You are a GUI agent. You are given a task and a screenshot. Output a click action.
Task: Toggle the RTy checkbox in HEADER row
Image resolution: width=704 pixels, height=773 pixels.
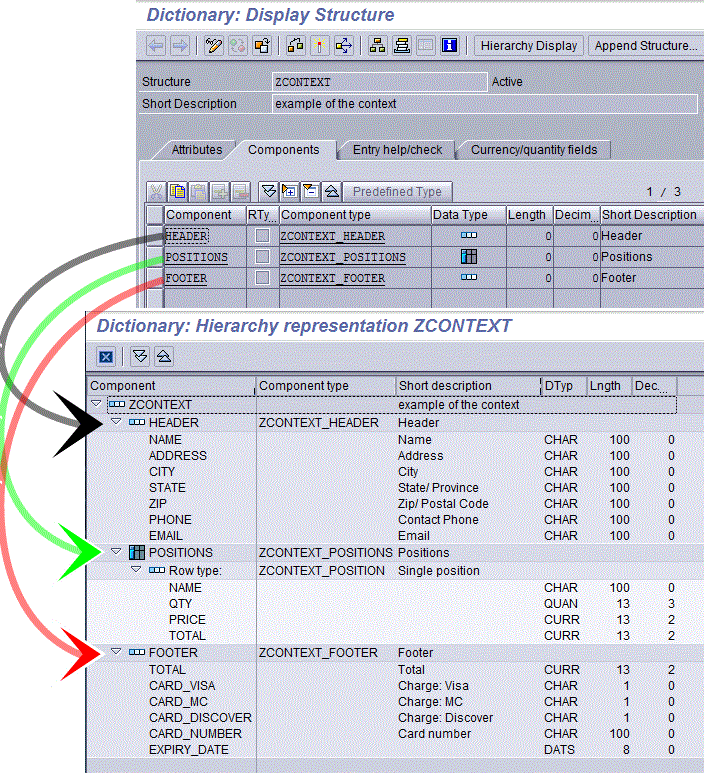tap(262, 236)
